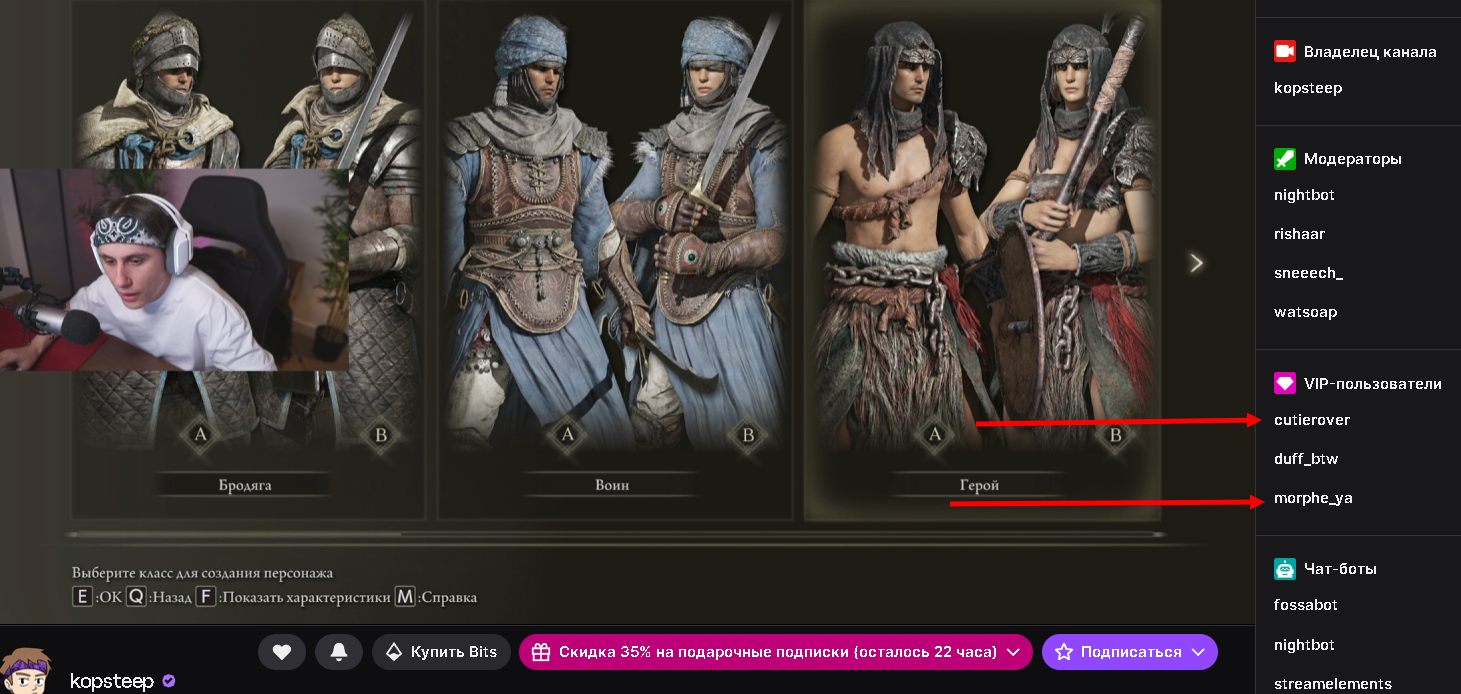Open VIP user cutierover's profile
Image resolution: width=1461 pixels, height=694 pixels.
coord(1312,420)
